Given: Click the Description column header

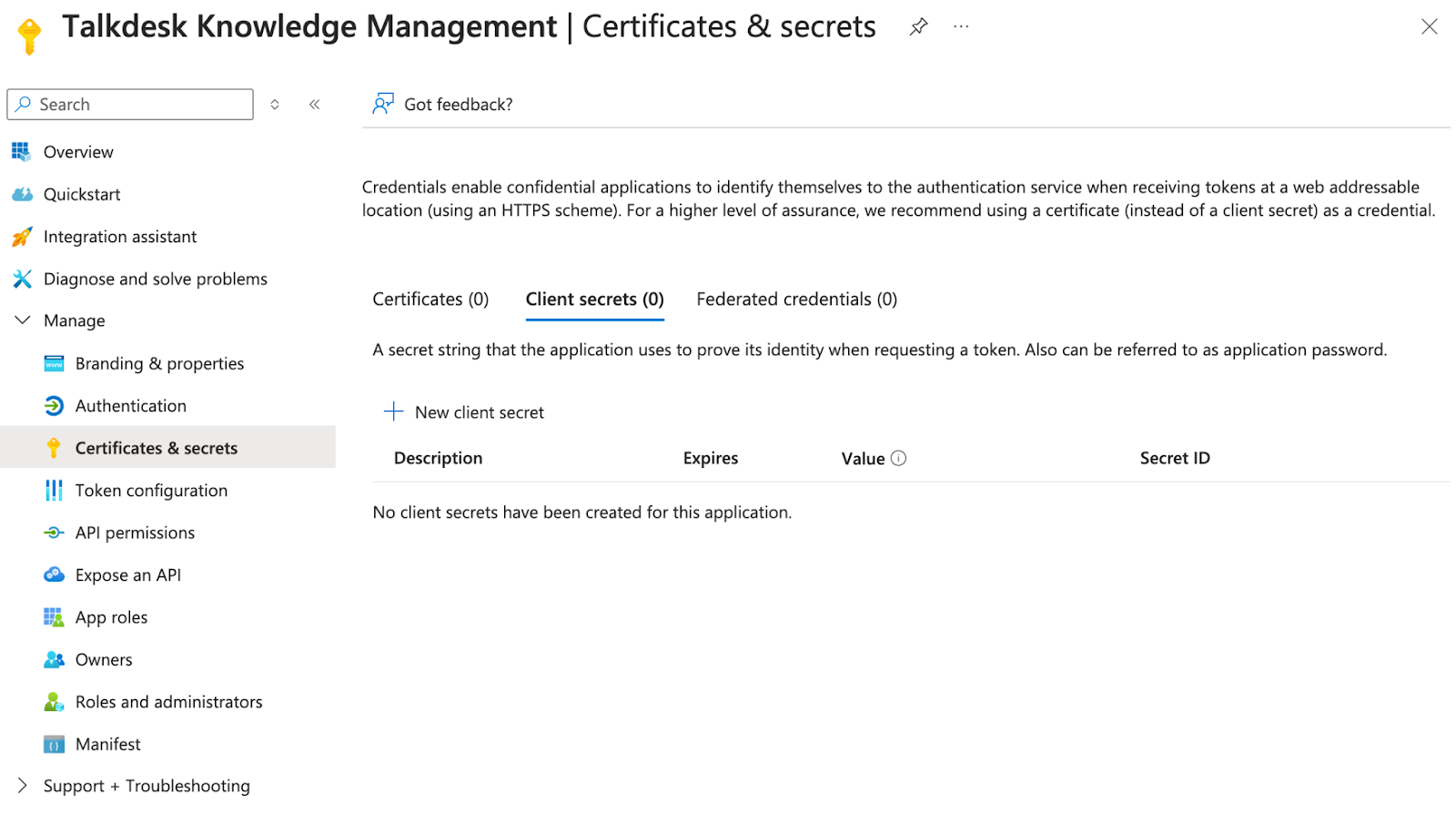Looking at the screenshot, I should point(438,458).
